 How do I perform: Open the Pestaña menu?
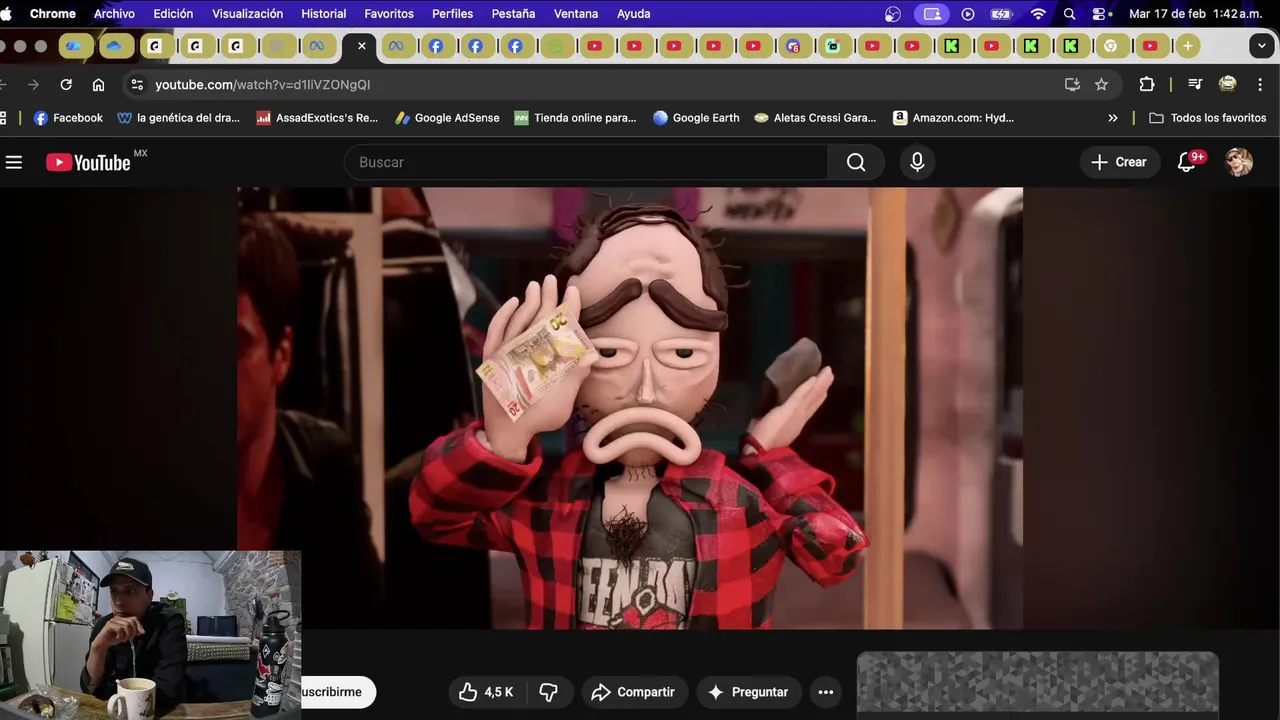513,14
